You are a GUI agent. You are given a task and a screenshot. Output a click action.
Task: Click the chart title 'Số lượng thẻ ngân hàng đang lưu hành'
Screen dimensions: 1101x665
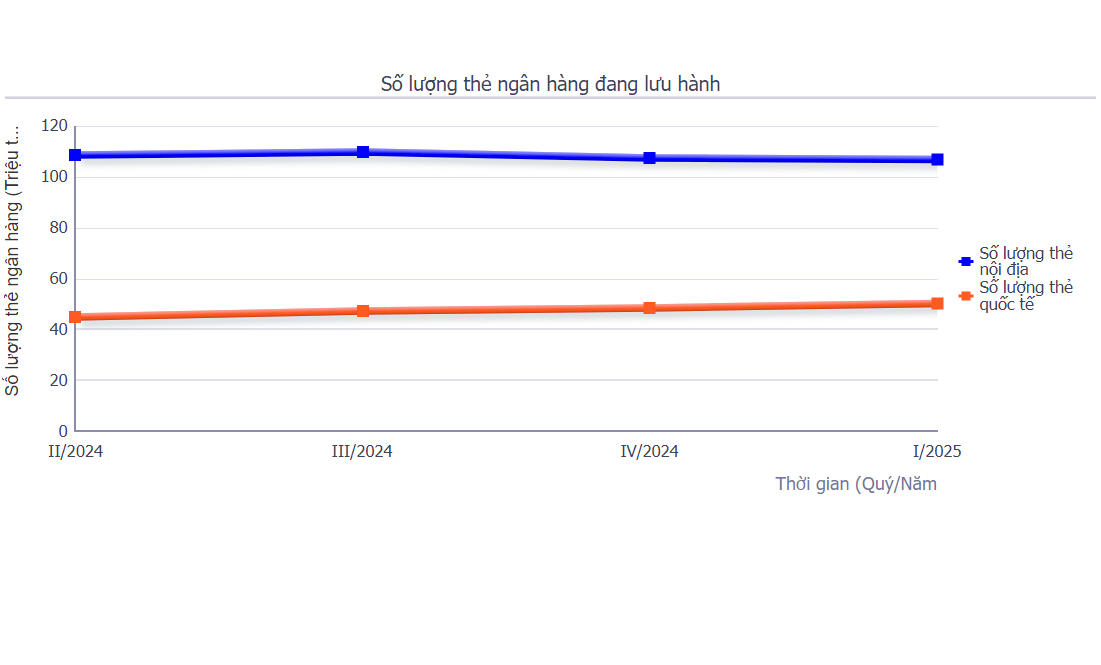point(550,84)
